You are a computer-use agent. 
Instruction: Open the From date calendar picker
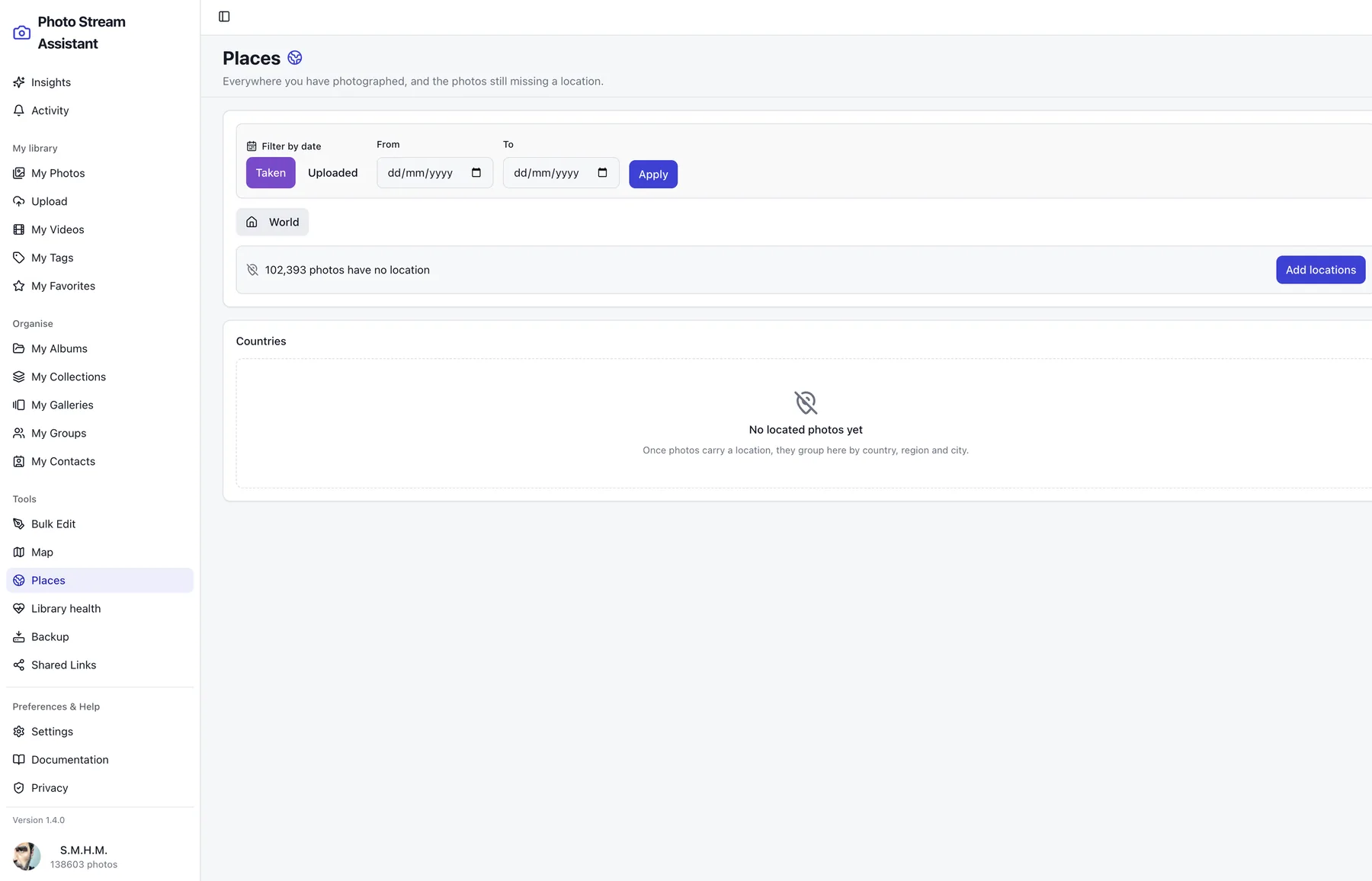point(476,173)
